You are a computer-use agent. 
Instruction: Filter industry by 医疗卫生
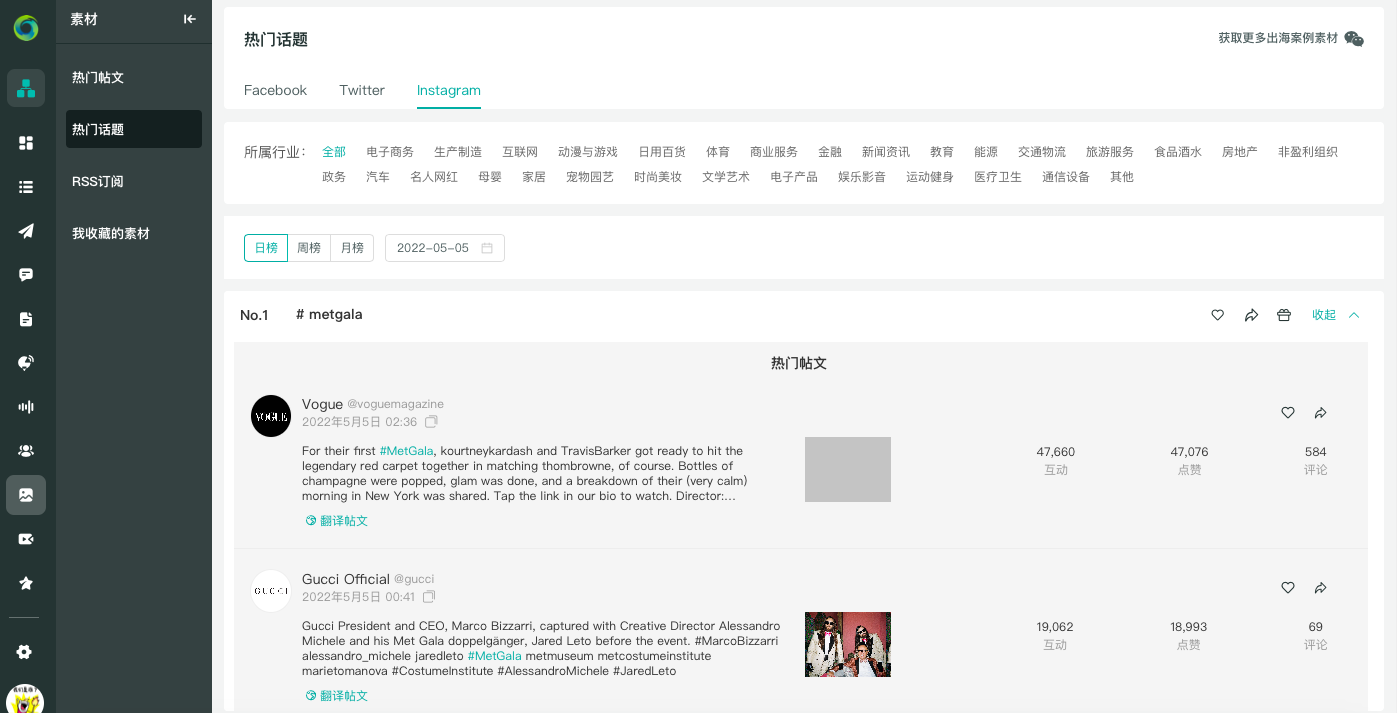click(998, 177)
